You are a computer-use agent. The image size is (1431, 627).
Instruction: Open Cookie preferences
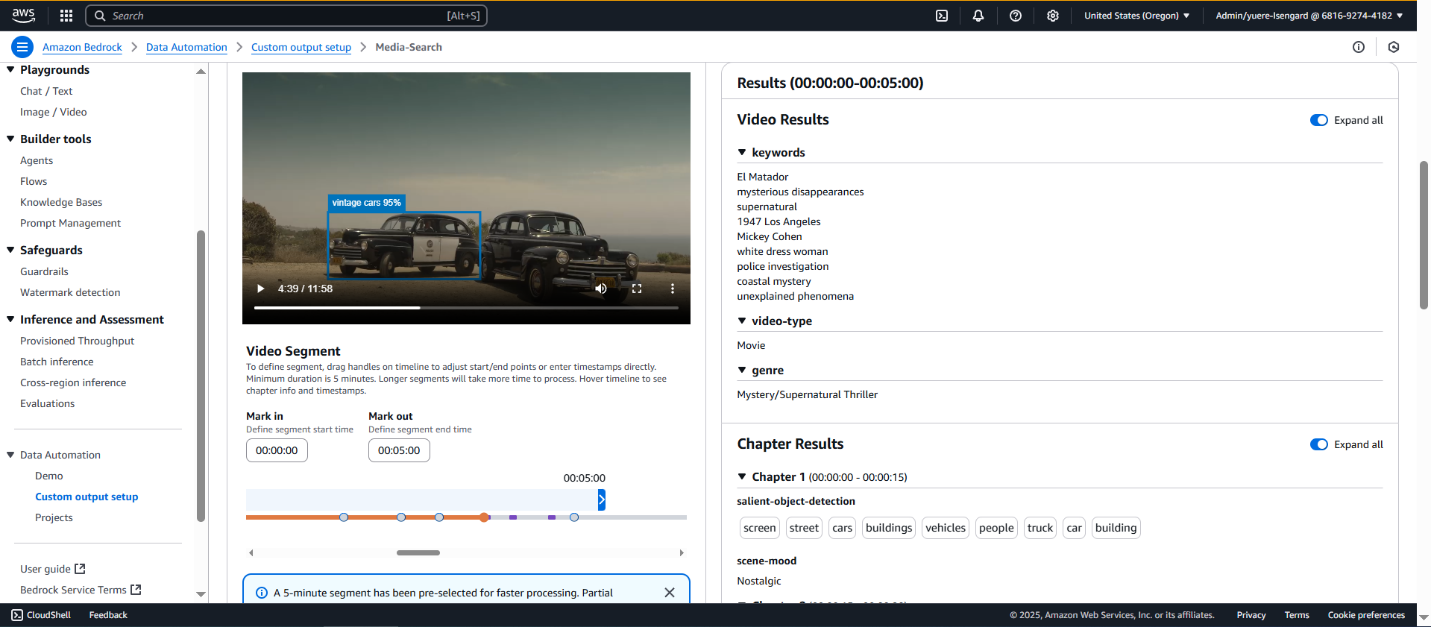(1366, 615)
